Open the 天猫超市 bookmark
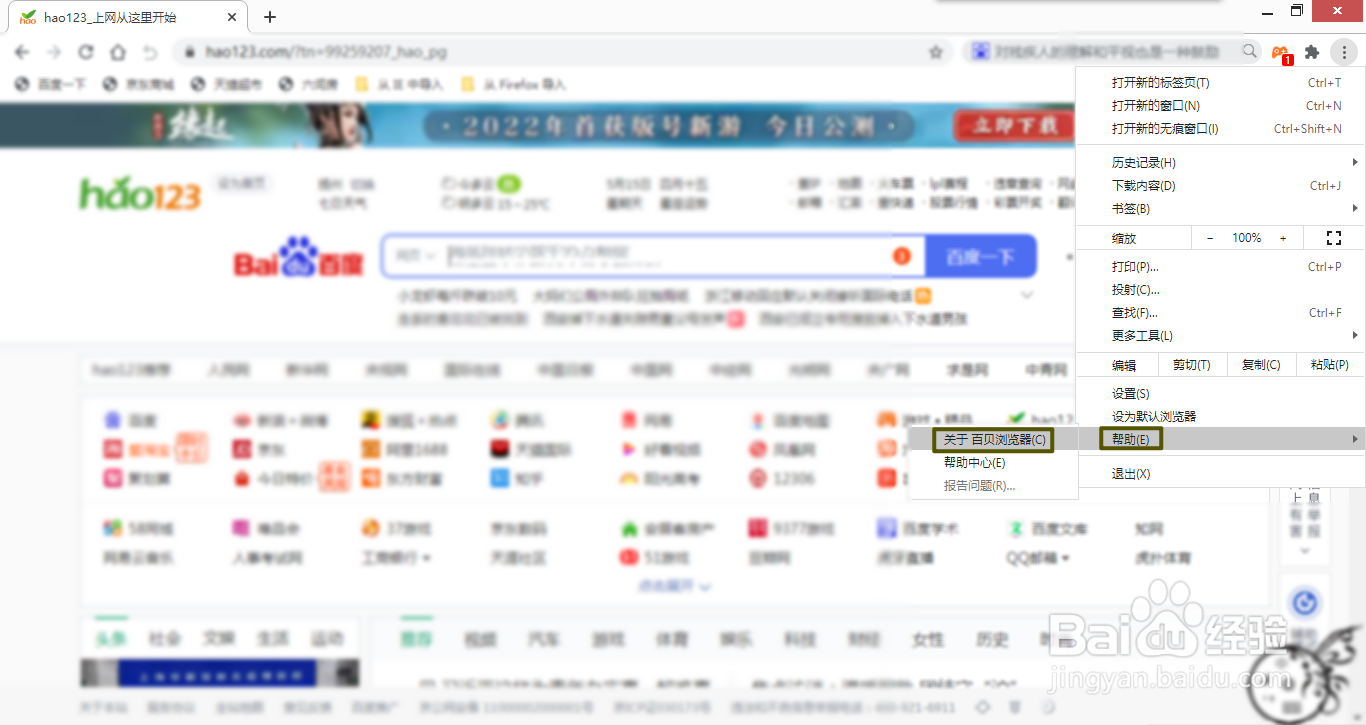This screenshot has height=725, width=1366. pyautogui.click(x=227, y=85)
